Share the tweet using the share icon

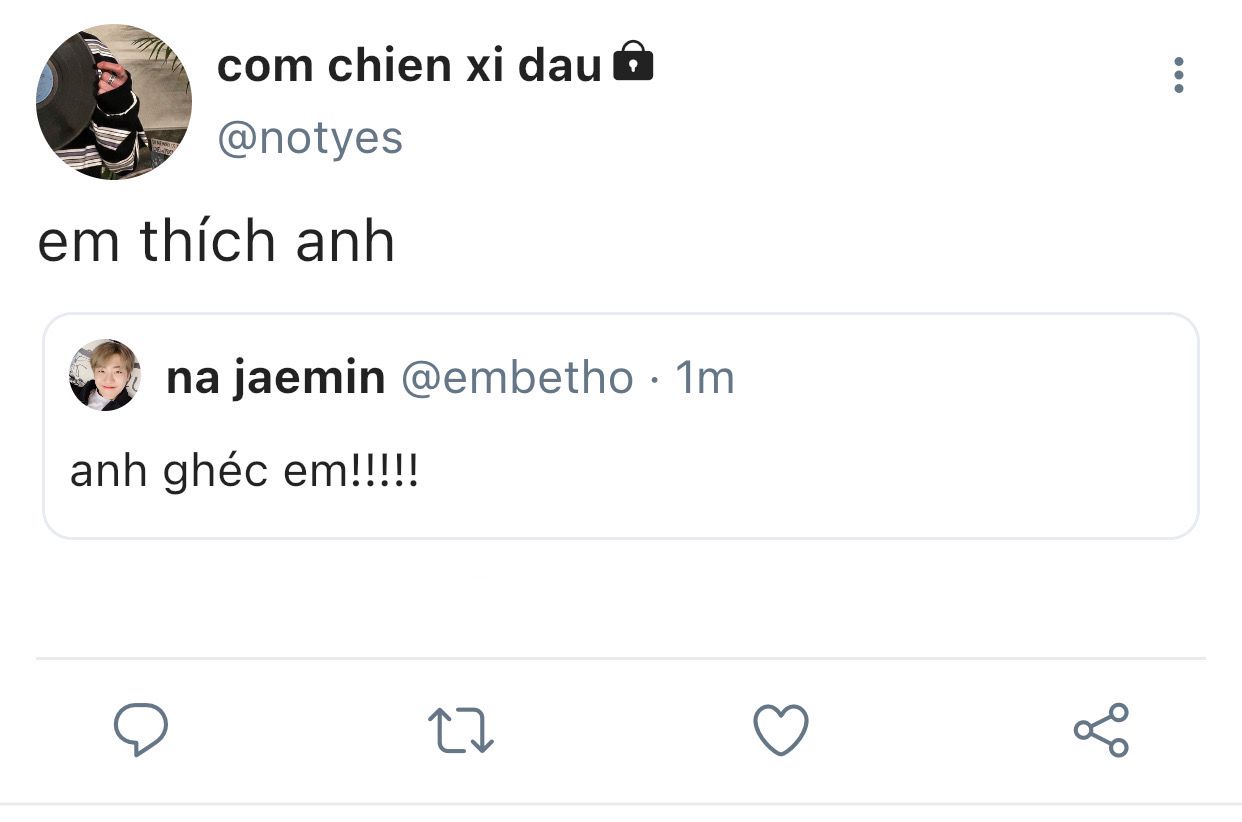pos(1101,730)
